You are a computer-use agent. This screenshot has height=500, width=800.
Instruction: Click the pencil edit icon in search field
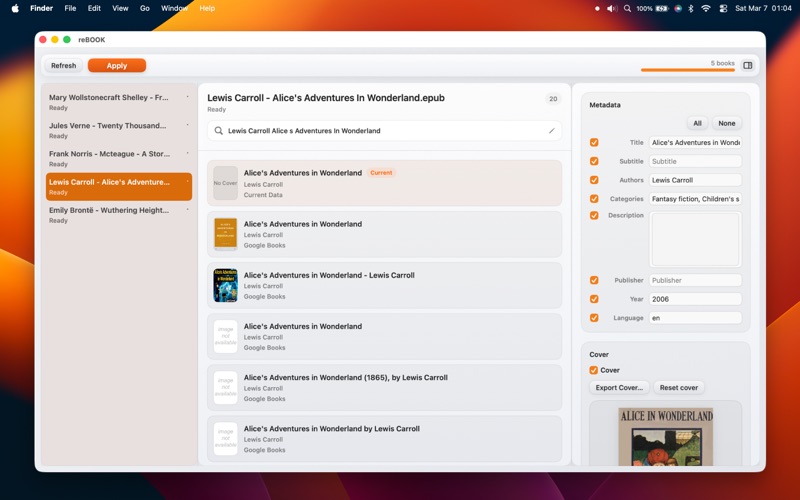[x=552, y=131]
